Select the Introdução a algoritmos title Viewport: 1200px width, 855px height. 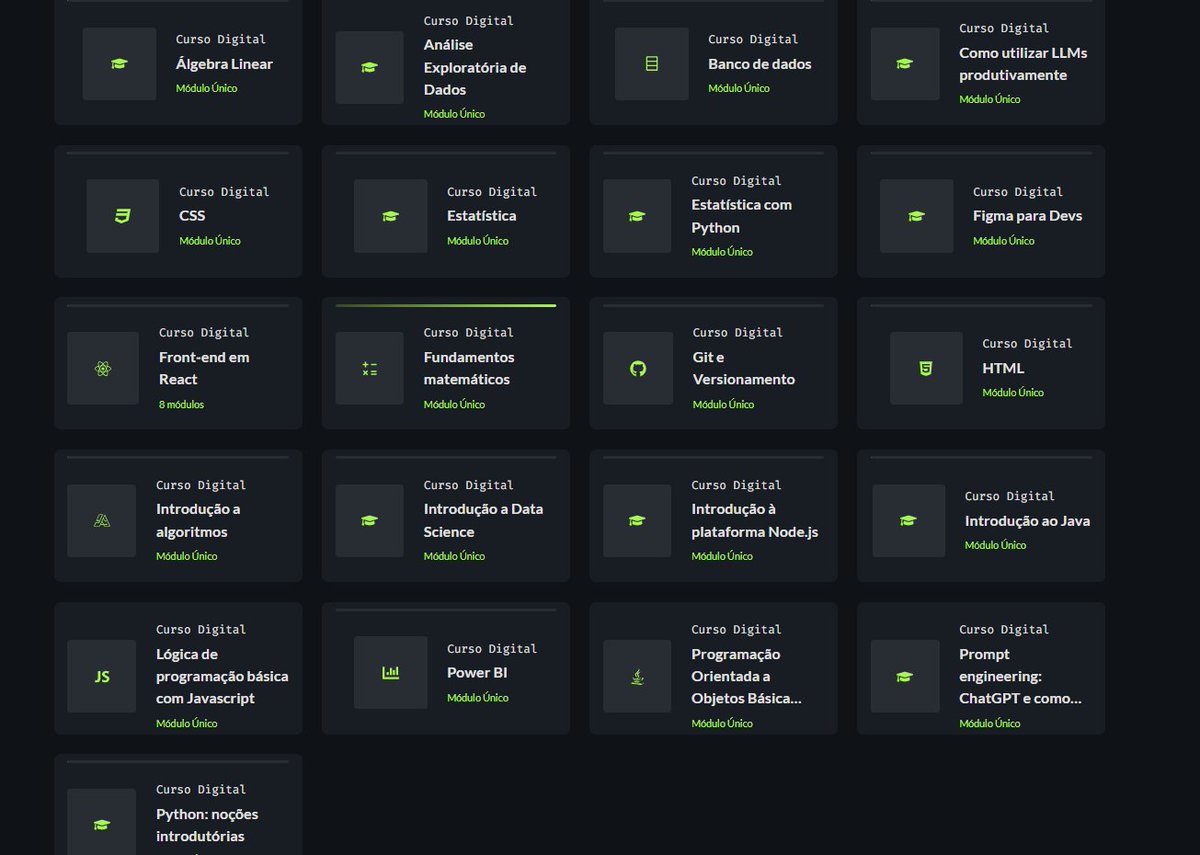point(198,520)
